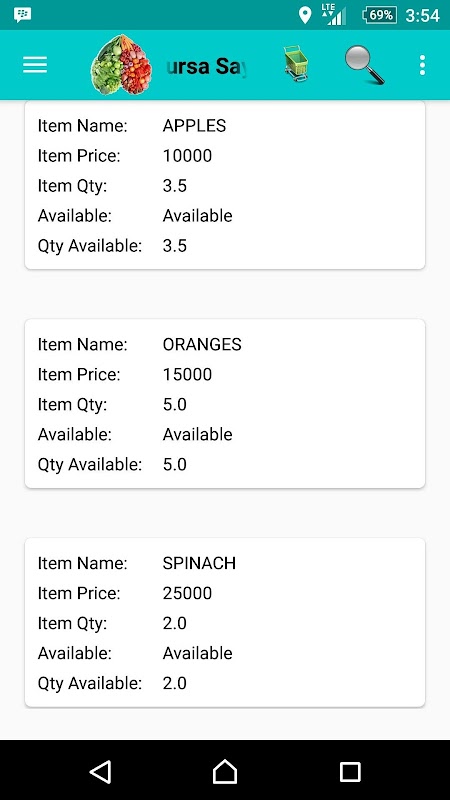Select the ORANGES item card
The width and height of the screenshot is (450, 800).
click(225, 404)
